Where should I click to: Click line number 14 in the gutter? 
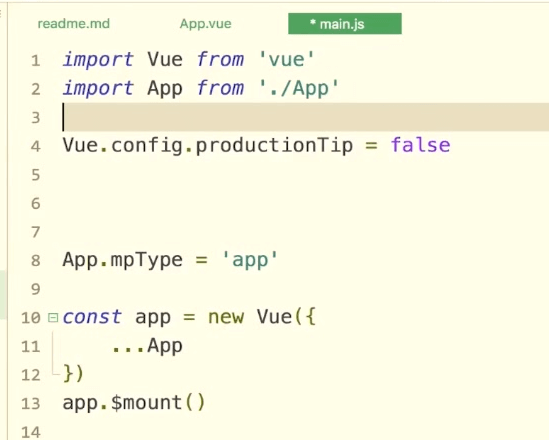31,432
